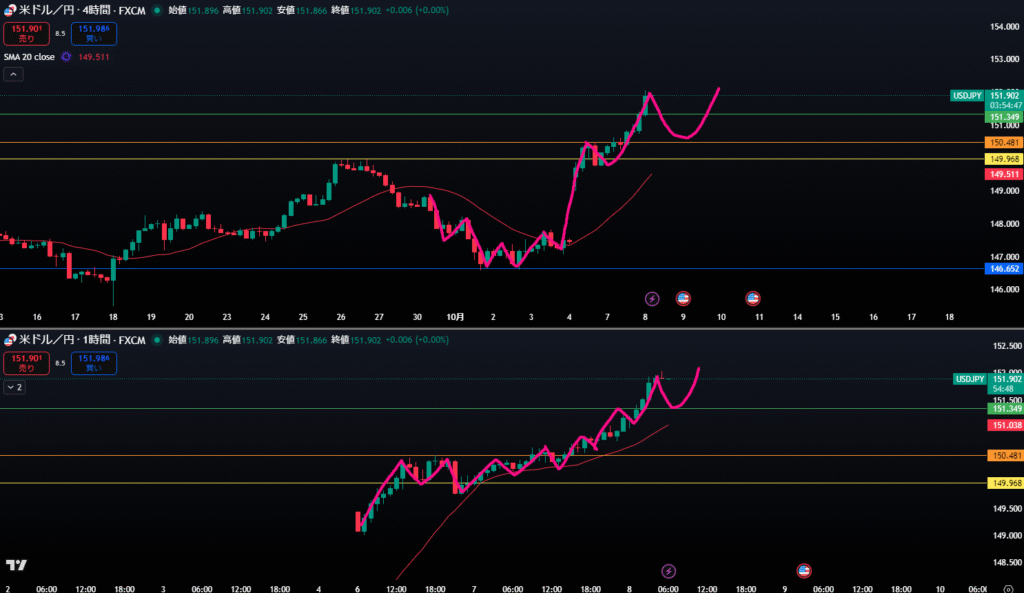Click the blue 146.652 price level label

[1003, 269]
